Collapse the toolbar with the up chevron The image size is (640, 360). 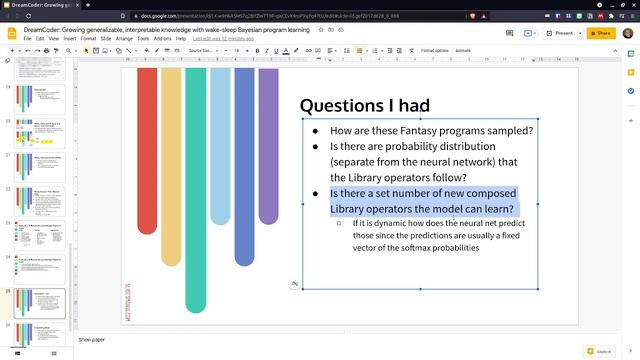[x=615, y=51]
